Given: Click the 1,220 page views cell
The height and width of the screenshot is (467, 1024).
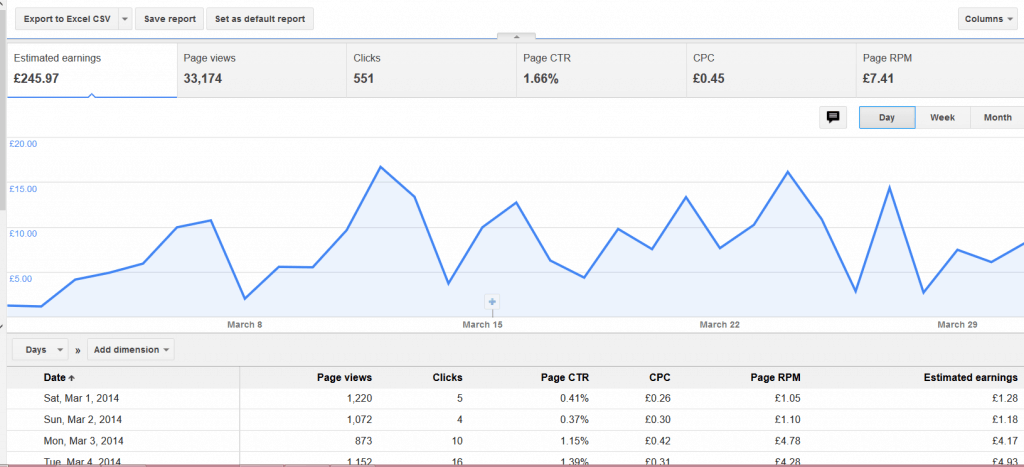Looking at the screenshot, I should click(x=359, y=398).
